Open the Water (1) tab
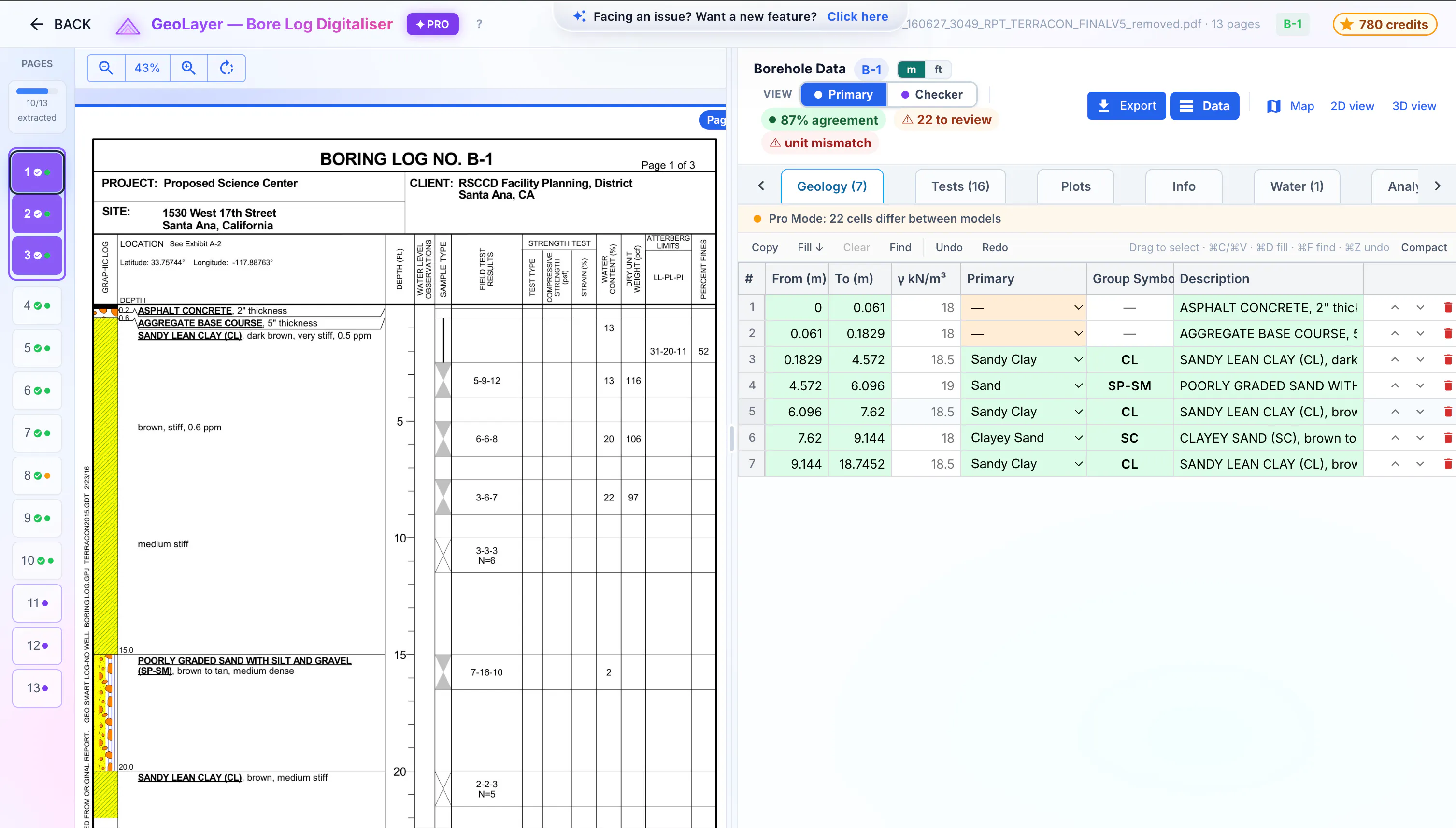The image size is (1456, 828). (x=1297, y=186)
